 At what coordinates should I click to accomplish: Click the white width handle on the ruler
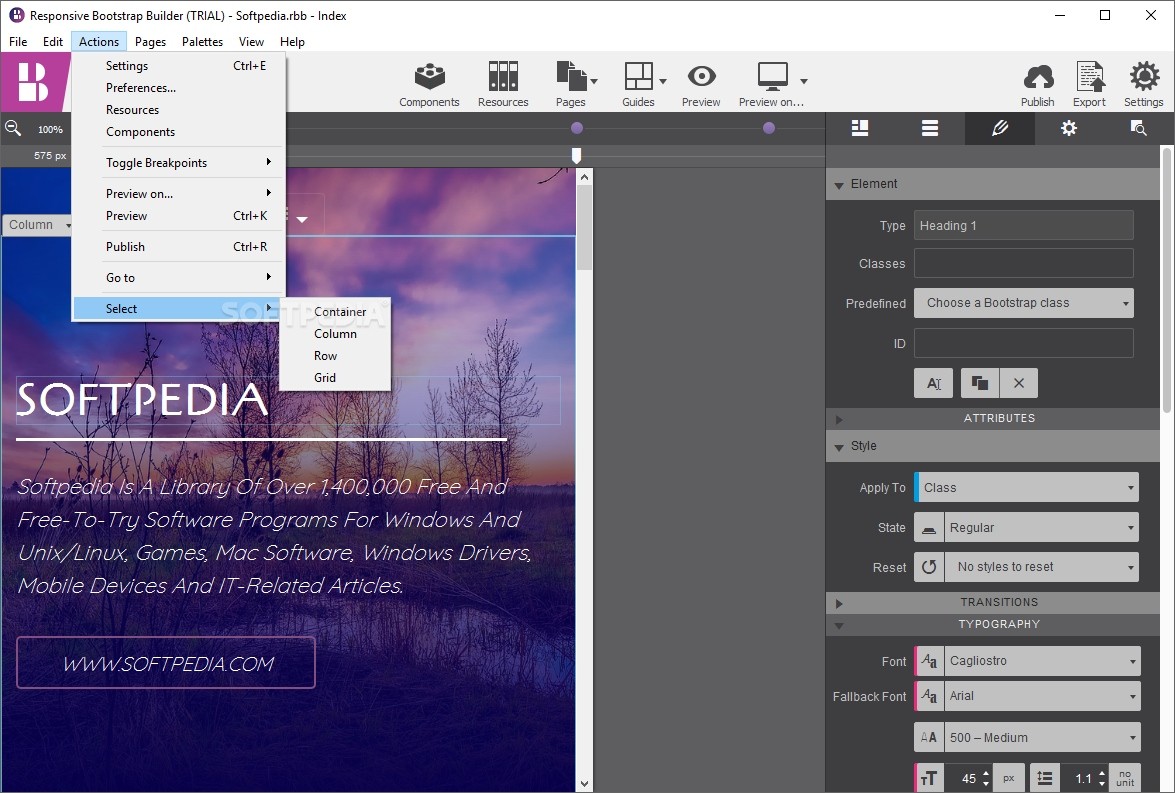pyautogui.click(x=576, y=155)
